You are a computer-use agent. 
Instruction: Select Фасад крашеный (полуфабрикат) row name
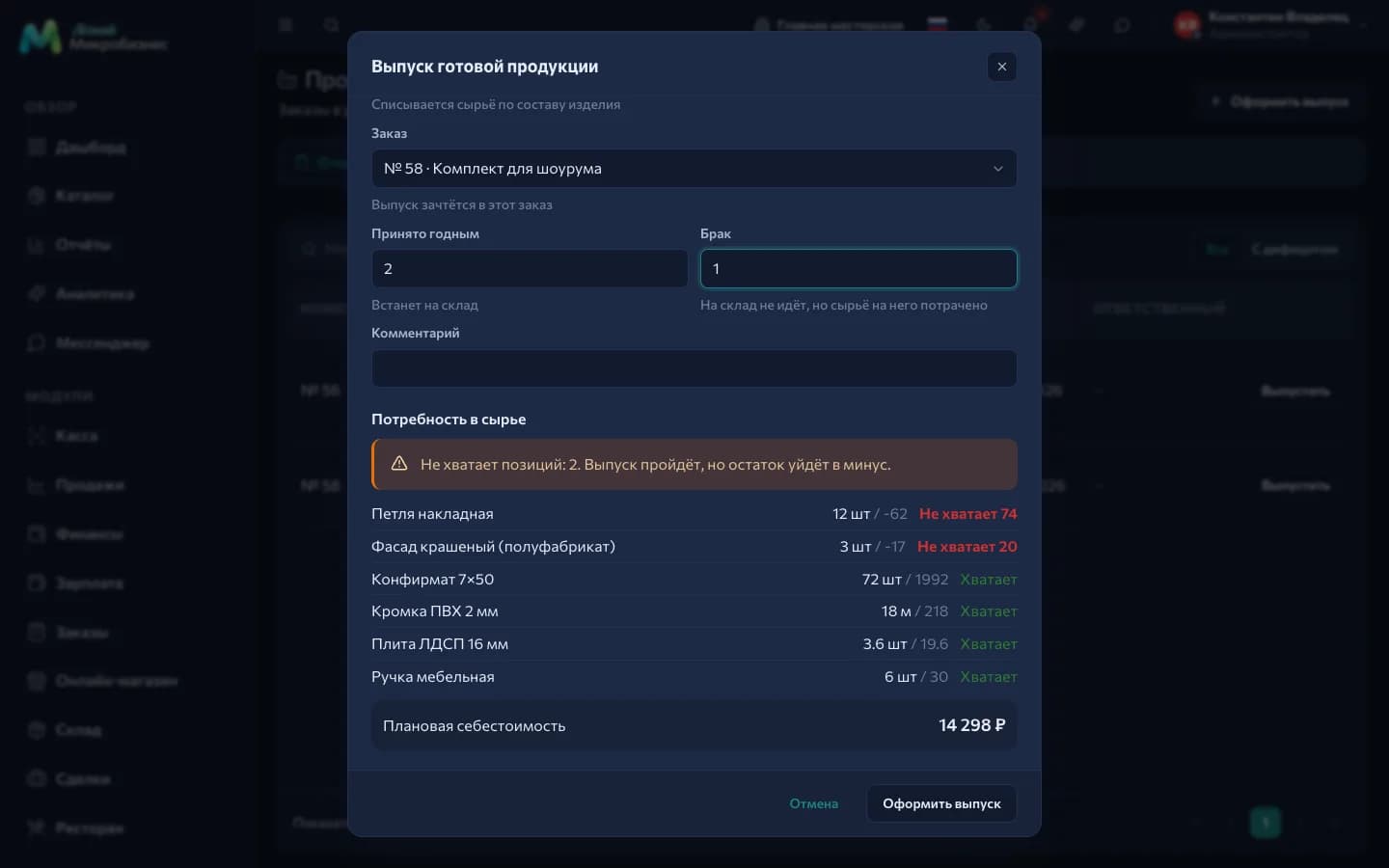pyautogui.click(x=493, y=547)
